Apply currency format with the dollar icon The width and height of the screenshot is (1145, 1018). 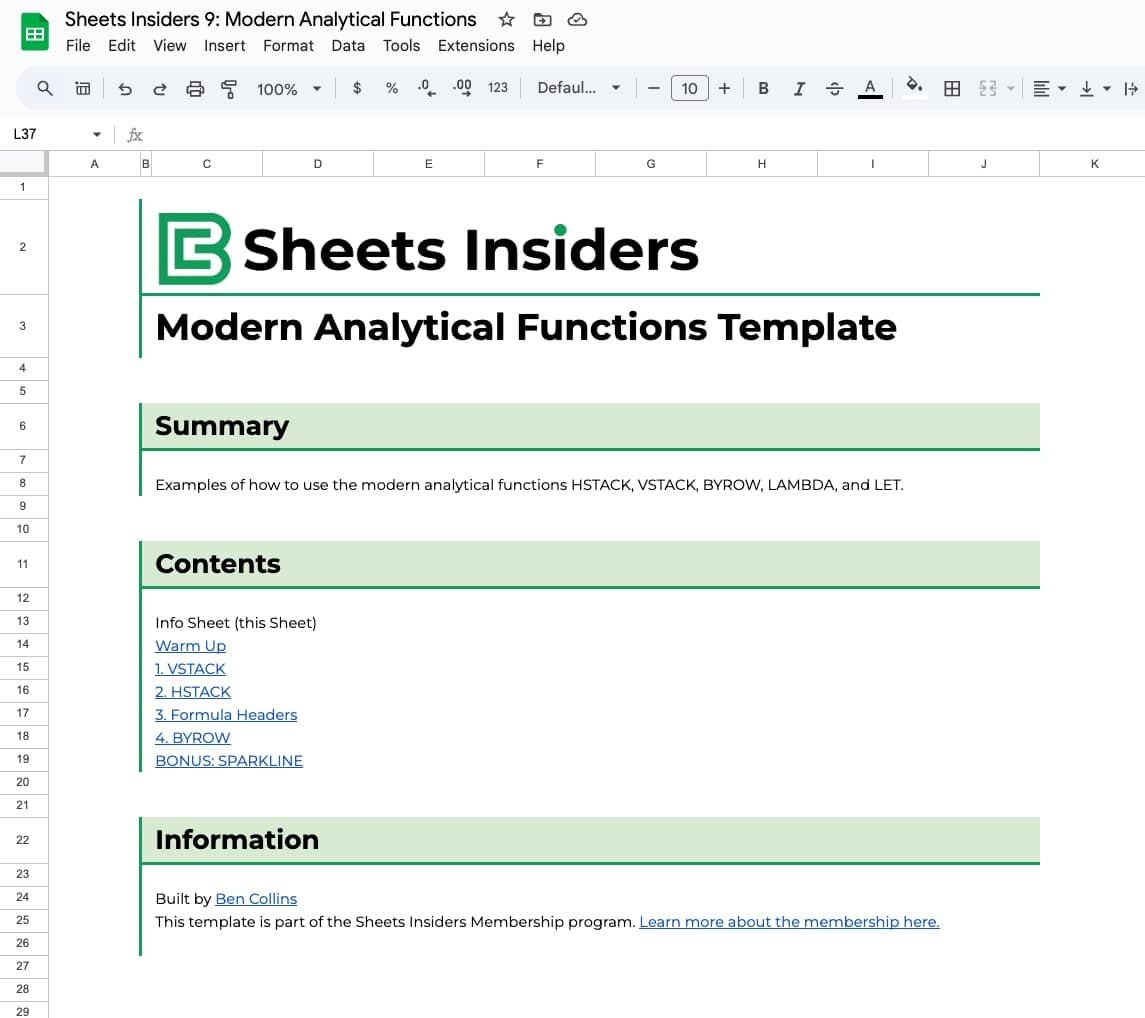tap(357, 88)
